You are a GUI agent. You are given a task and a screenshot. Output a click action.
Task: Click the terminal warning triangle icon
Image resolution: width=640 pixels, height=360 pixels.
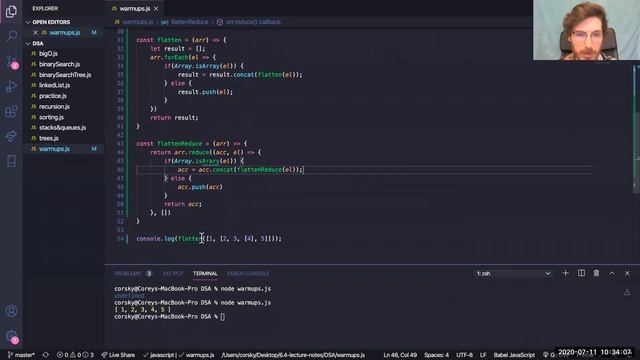(627, 292)
